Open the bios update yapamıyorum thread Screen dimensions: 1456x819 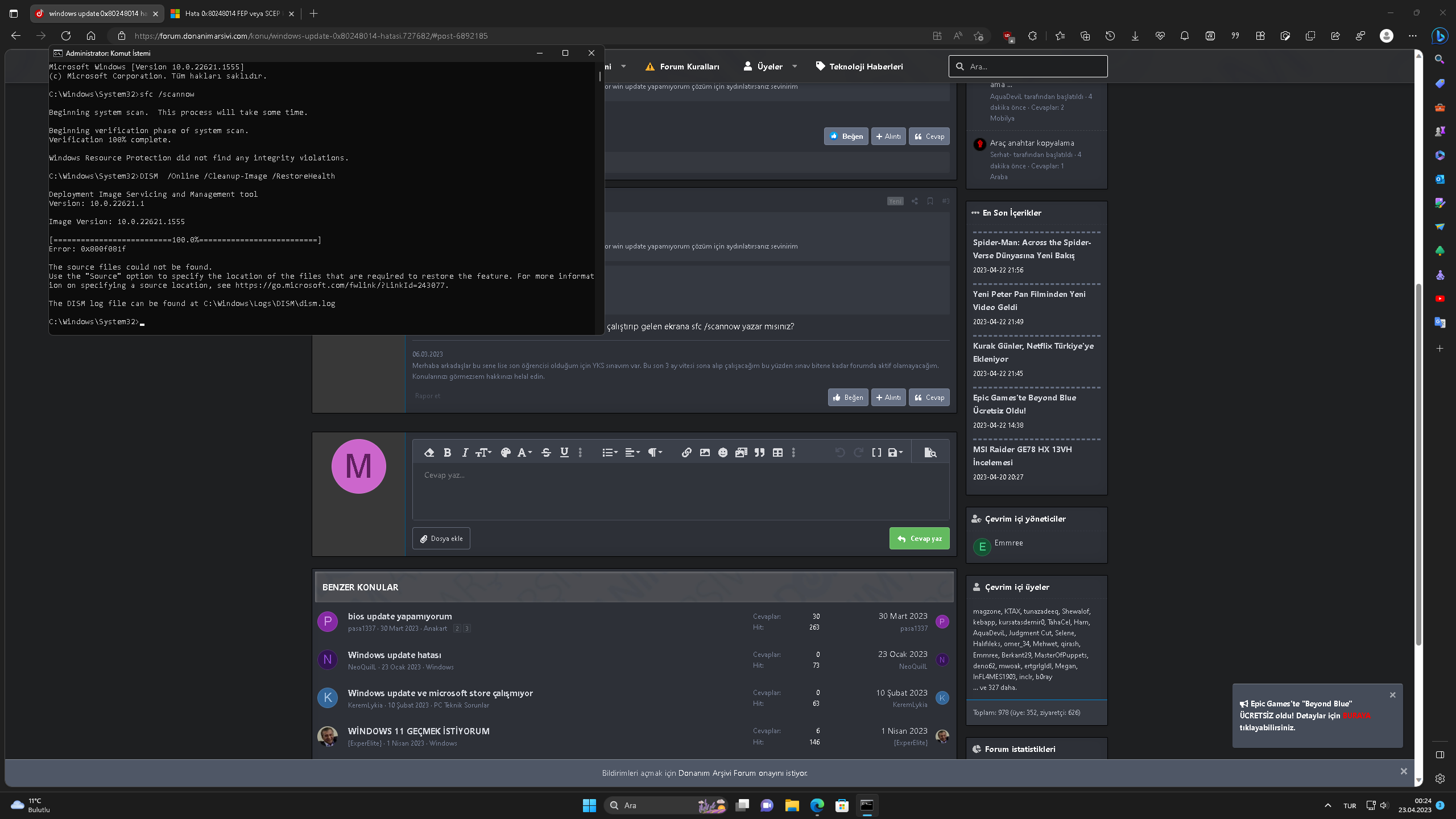coord(400,616)
